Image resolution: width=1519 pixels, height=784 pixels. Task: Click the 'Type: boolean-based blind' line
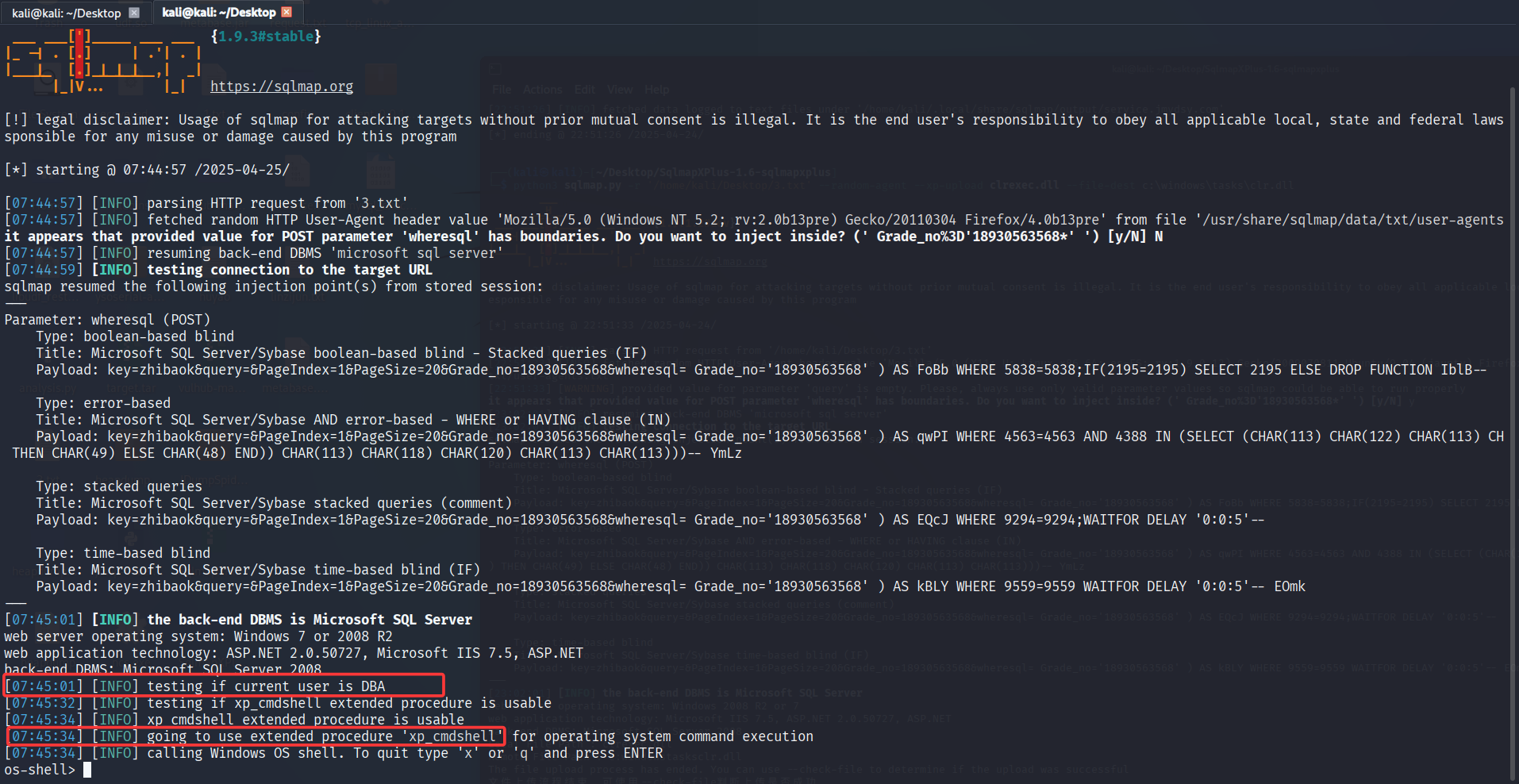[135, 336]
